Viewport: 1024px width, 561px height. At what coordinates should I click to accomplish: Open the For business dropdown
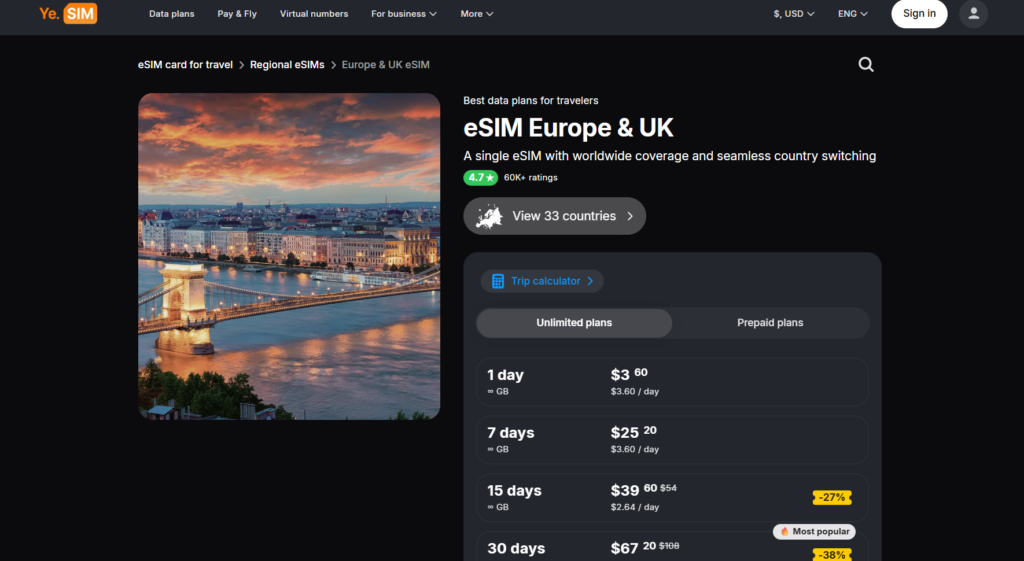(404, 14)
